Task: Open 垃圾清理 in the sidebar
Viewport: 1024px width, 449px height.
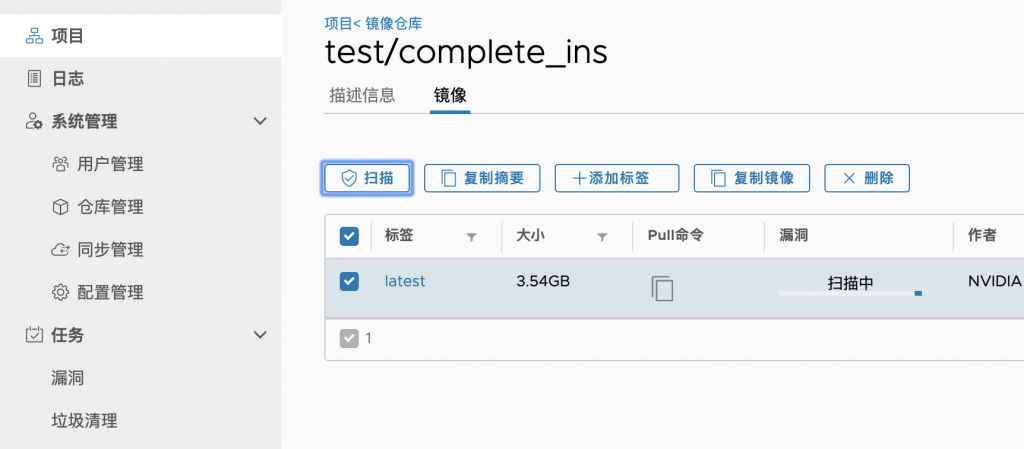Action: [x=84, y=420]
